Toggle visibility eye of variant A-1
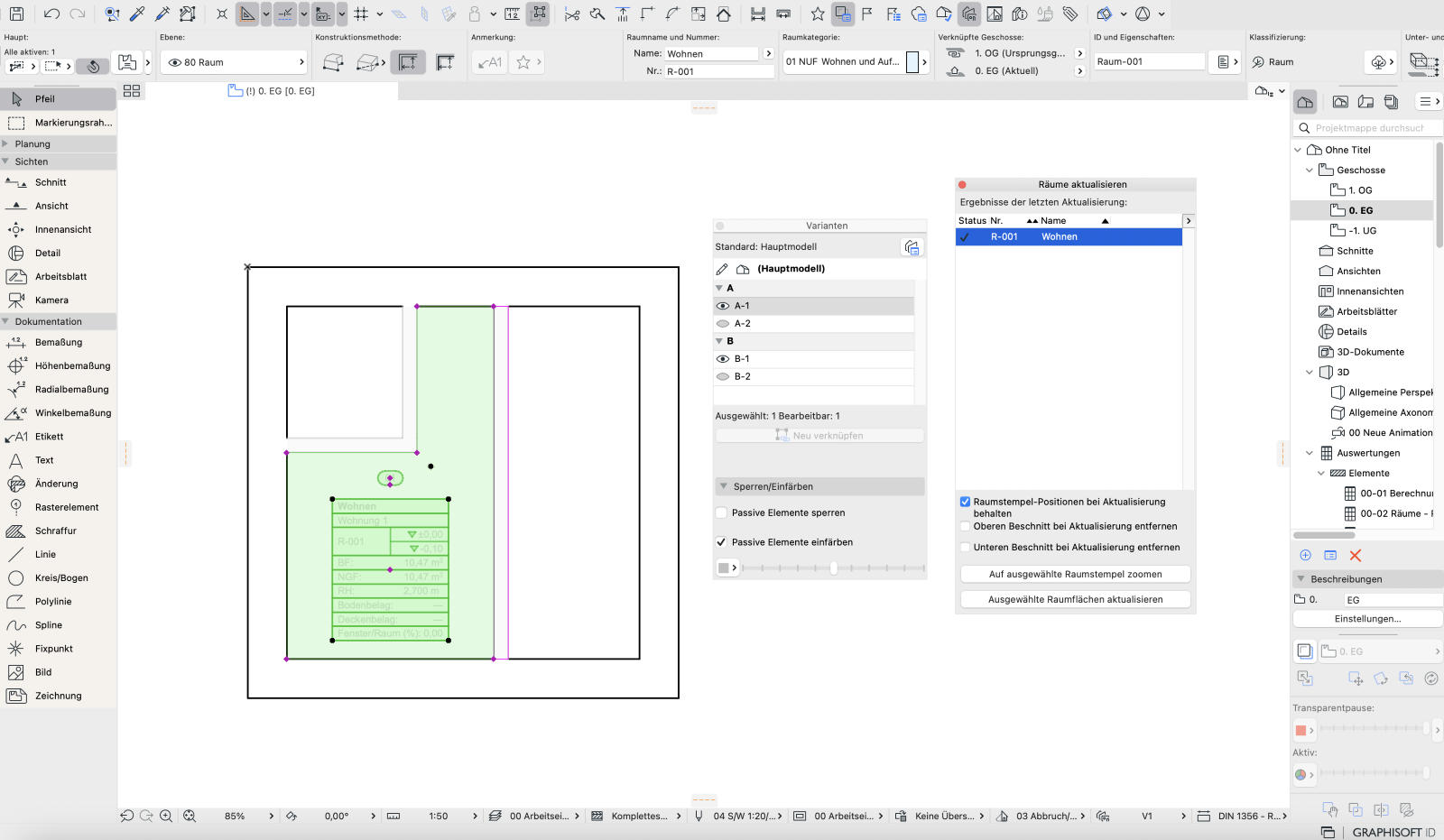The width and height of the screenshot is (1444, 840). (x=722, y=306)
